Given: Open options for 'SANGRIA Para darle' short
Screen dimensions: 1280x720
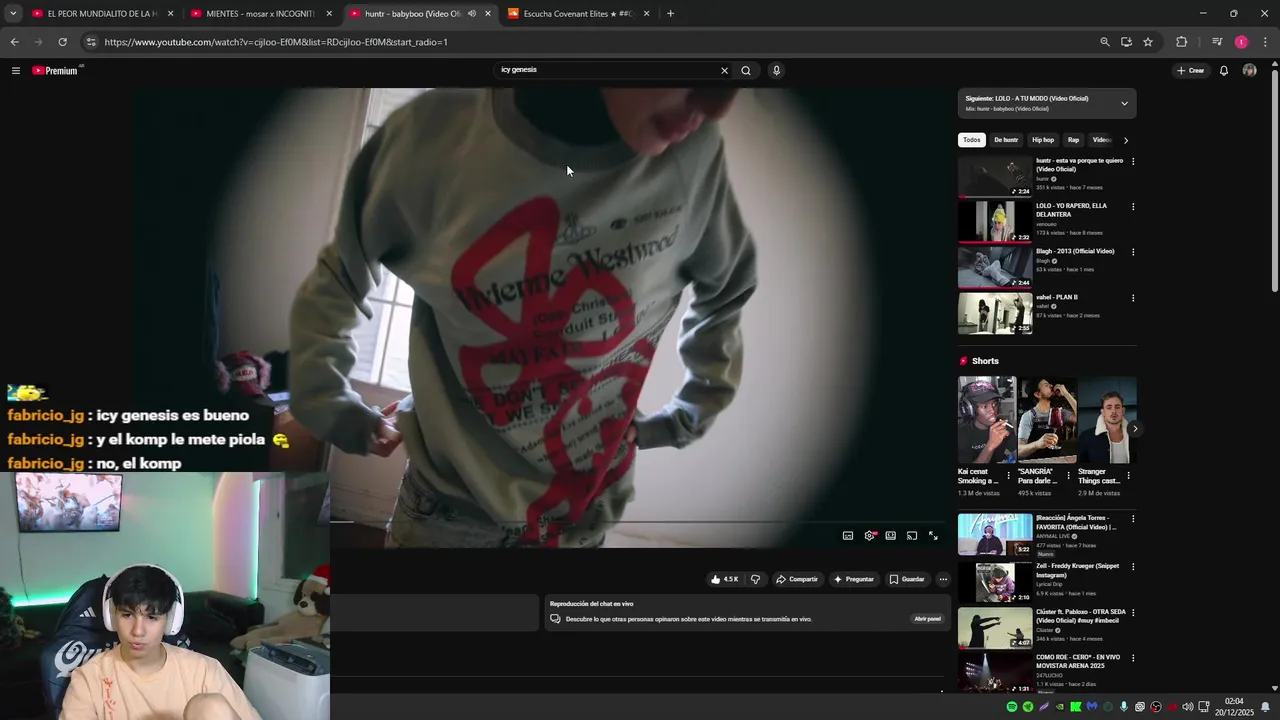Looking at the screenshot, I should tap(1068, 475).
